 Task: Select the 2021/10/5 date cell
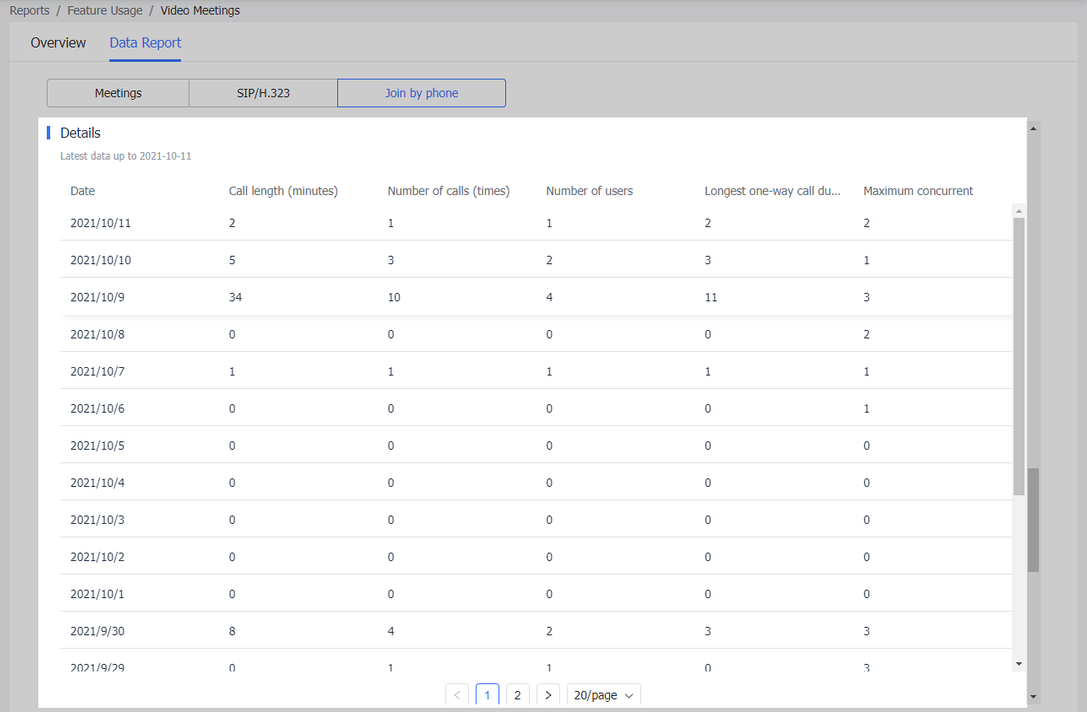click(97, 445)
